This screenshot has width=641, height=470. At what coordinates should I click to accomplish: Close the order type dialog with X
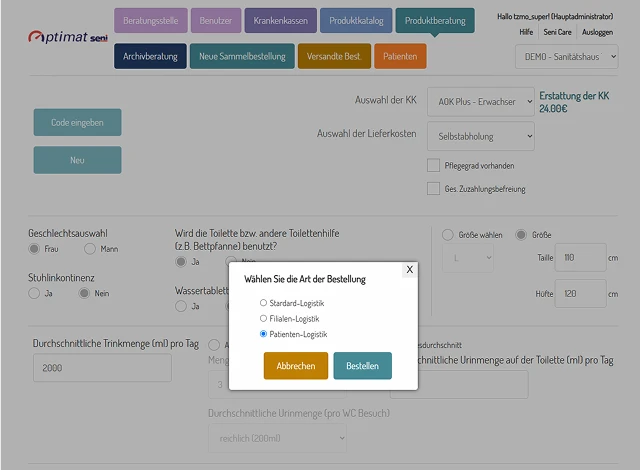coord(410,270)
